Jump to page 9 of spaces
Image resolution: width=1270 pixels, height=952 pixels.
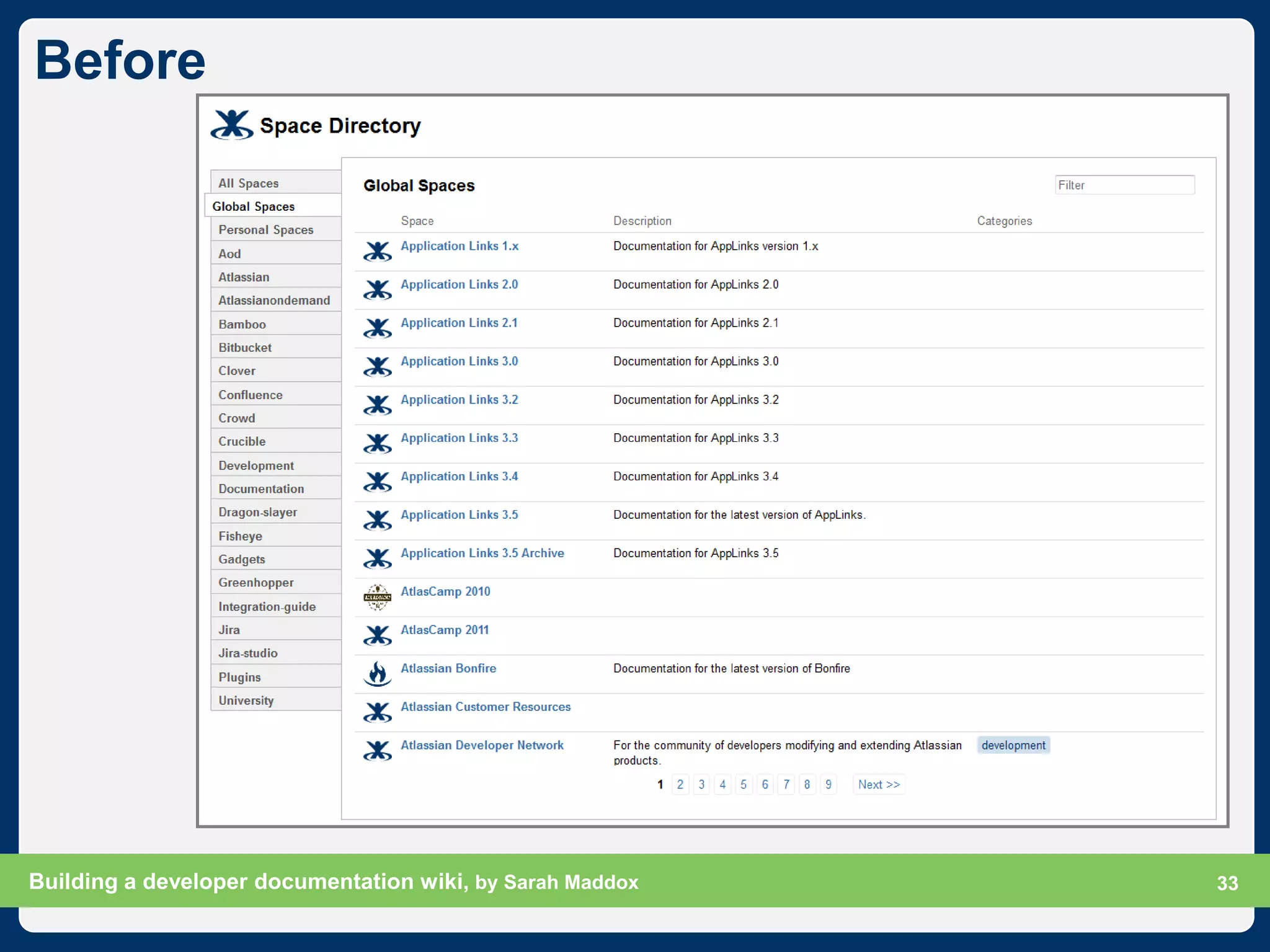pos(828,785)
